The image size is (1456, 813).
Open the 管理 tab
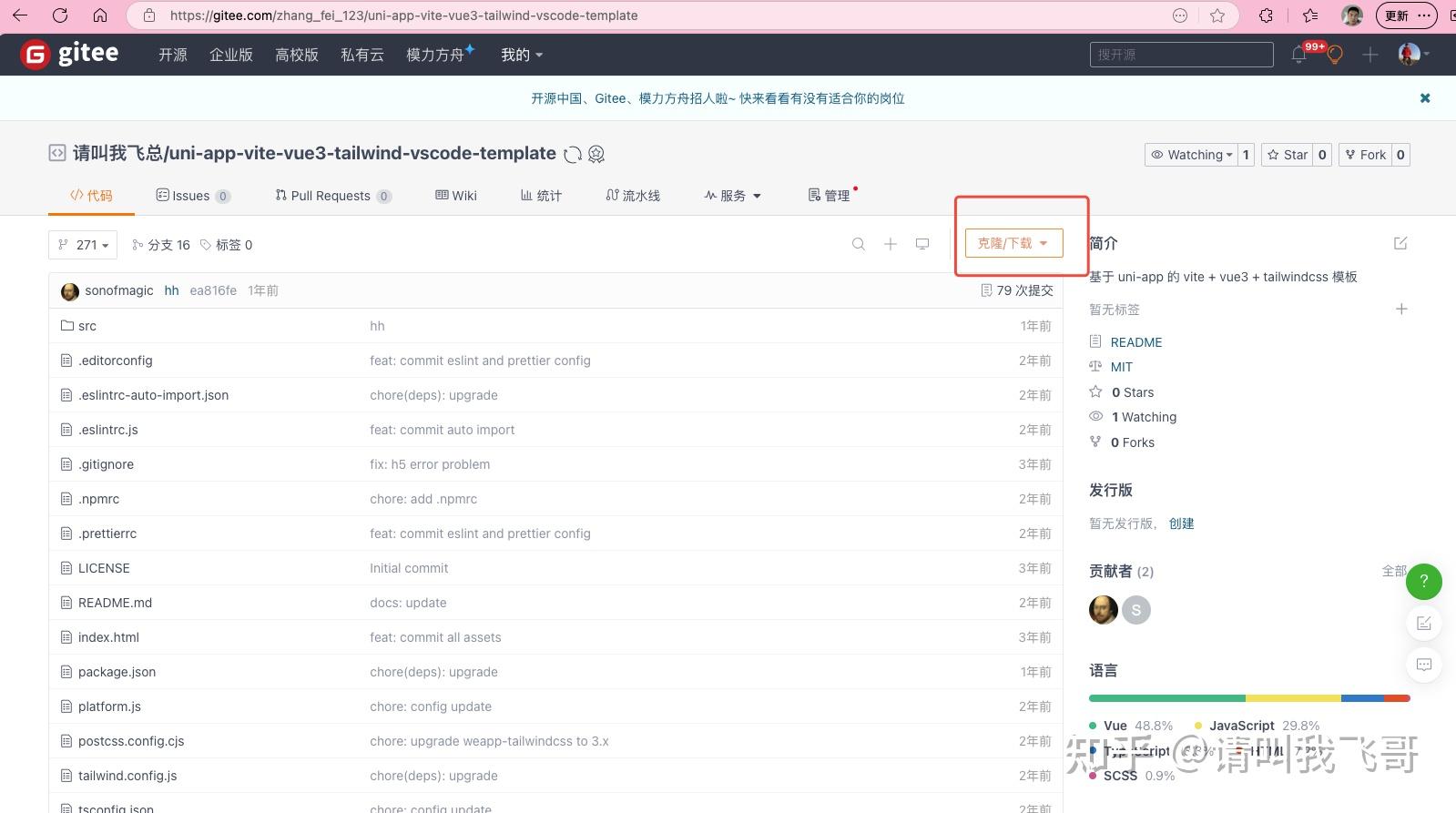click(829, 196)
